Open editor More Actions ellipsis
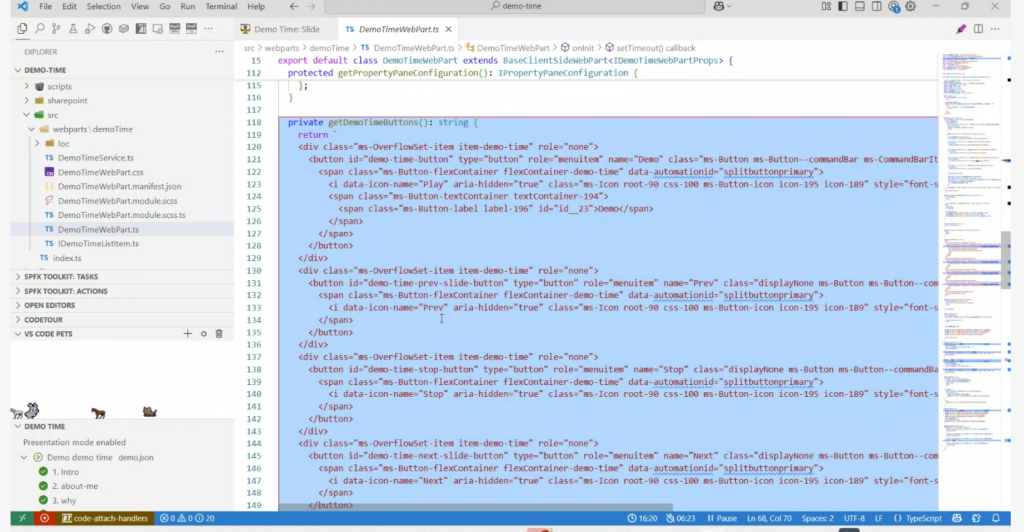This screenshot has height=532, width=1024. [995, 29]
